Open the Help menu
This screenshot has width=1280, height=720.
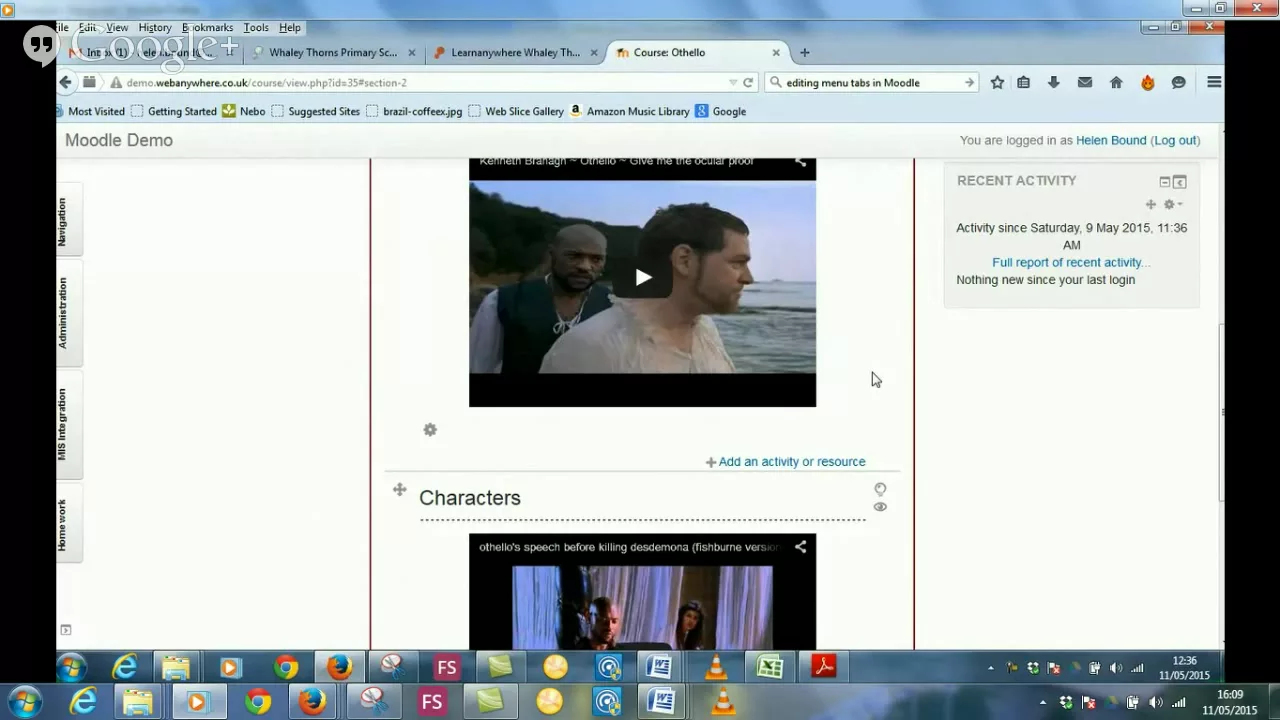(290, 28)
